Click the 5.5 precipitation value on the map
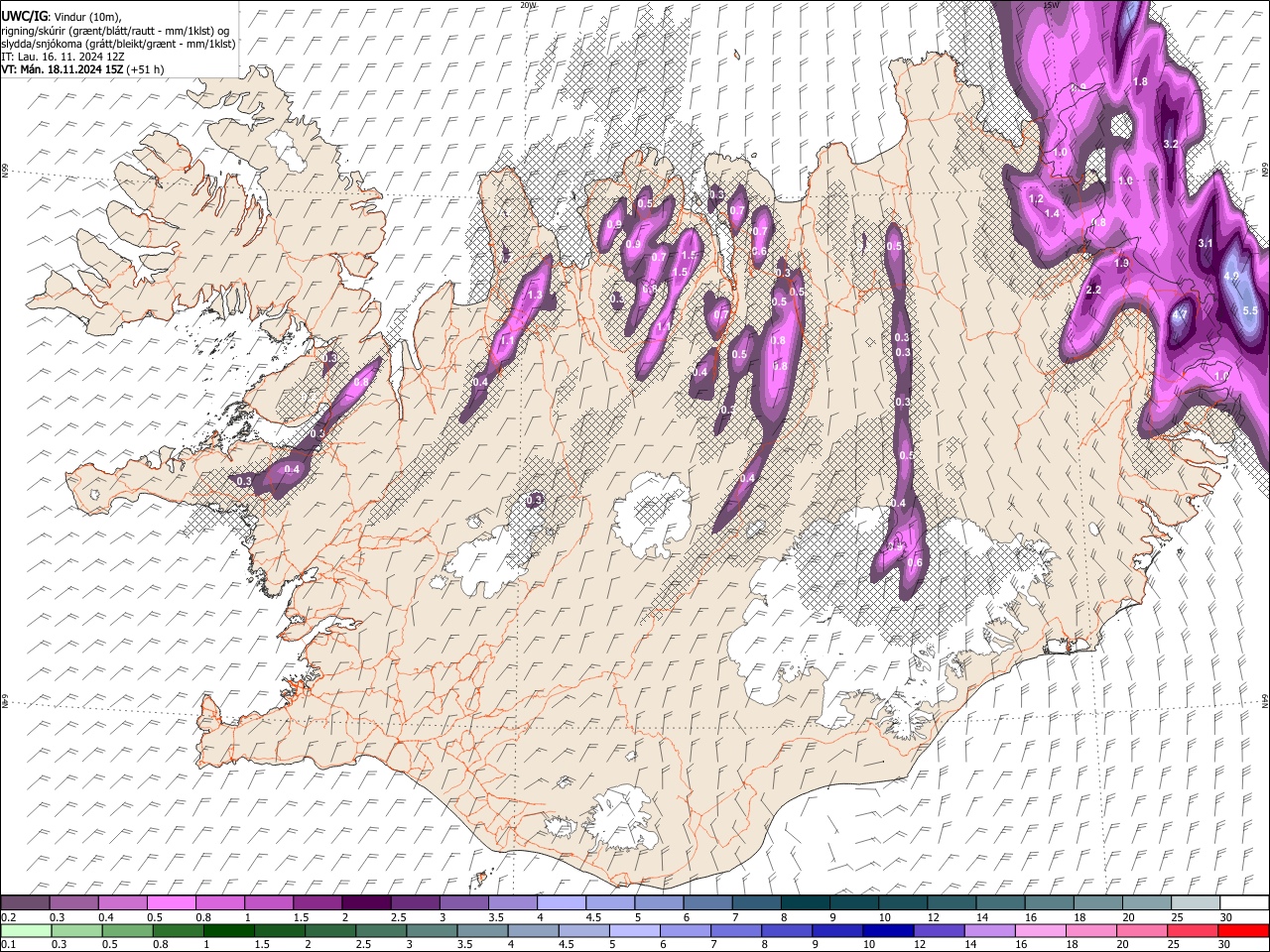This screenshot has width=1270, height=952. [1249, 310]
